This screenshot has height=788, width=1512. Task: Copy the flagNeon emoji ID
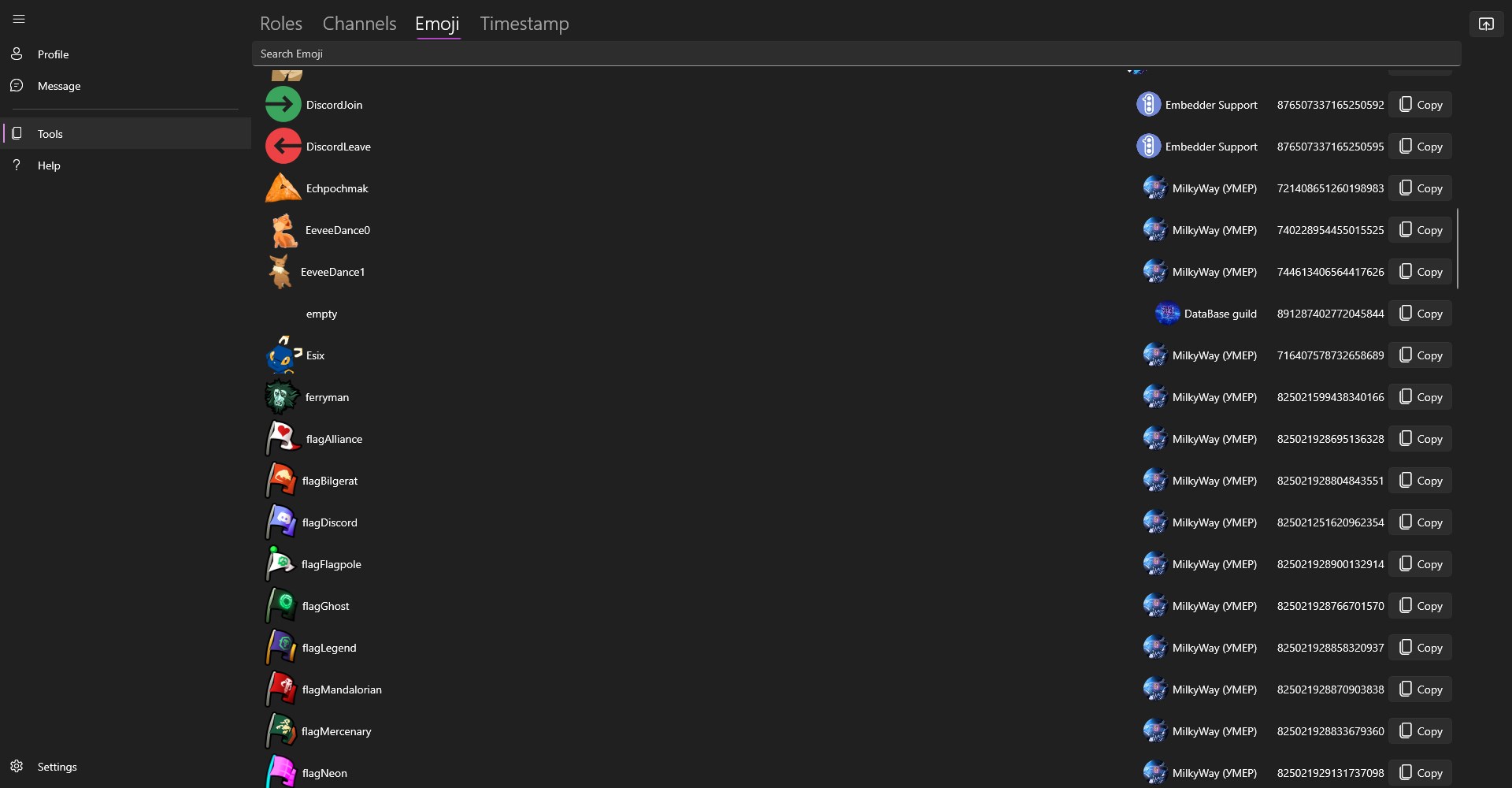[x=1420, y=772]
